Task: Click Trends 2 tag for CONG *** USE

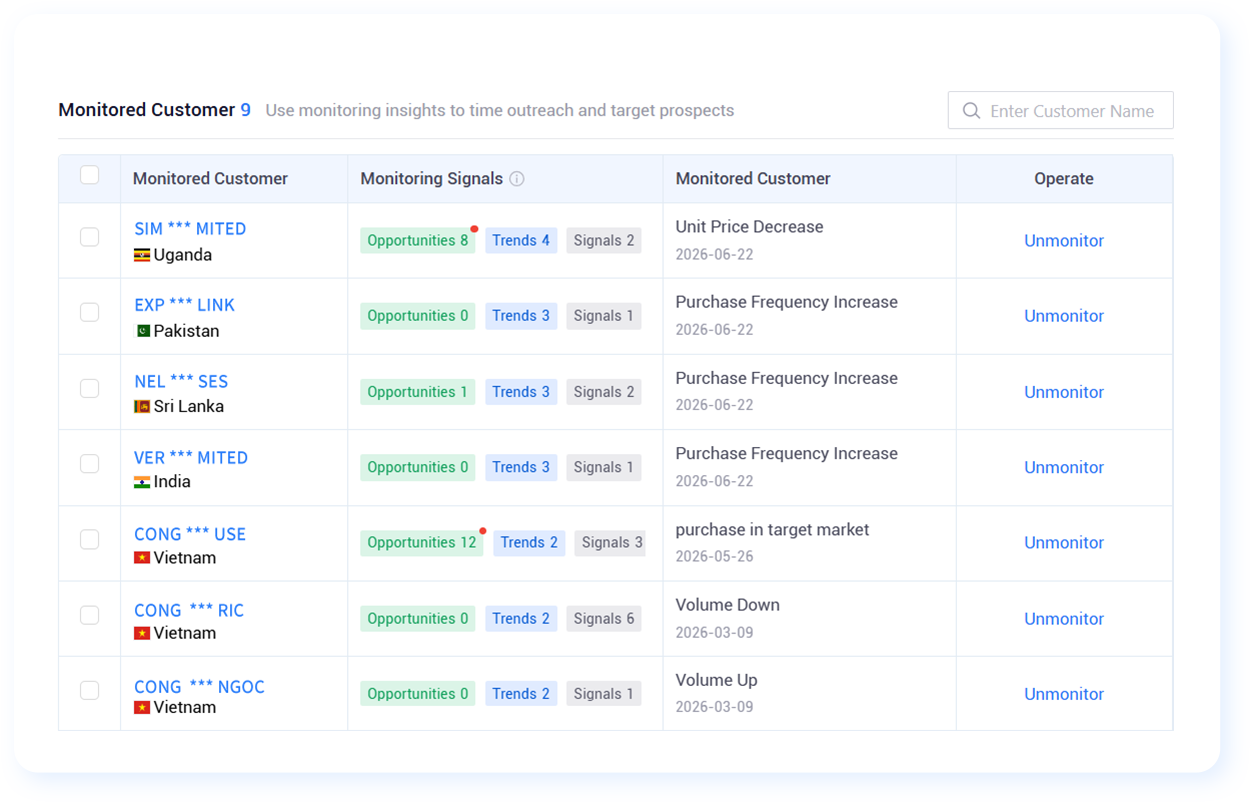Action: [x=529, y=543]
